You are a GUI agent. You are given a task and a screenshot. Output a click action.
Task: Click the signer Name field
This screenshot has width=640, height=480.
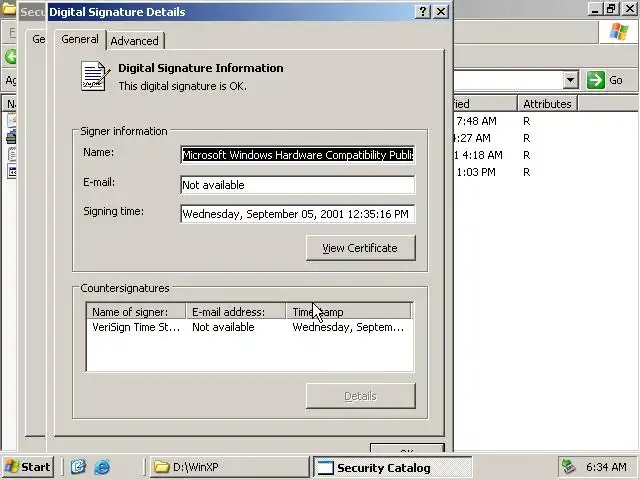coord(298,155)
